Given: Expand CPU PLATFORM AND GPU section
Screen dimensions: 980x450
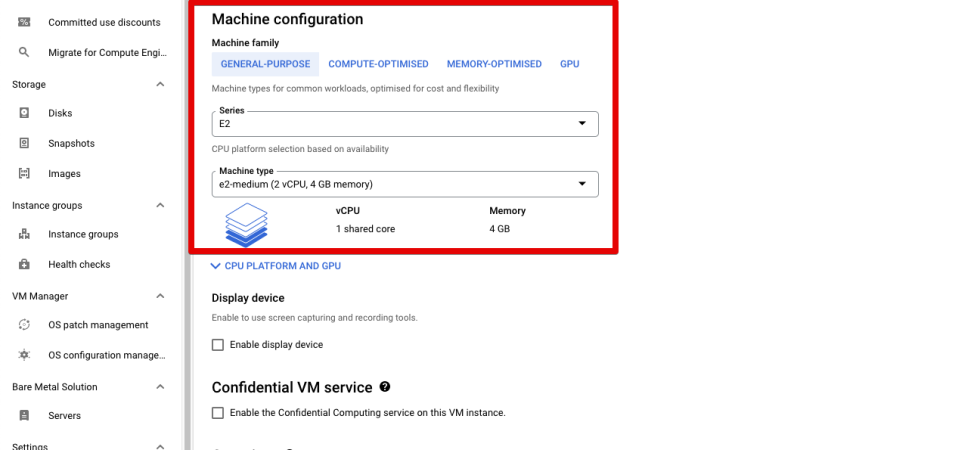Looking at the screenshot, I should [276, 266].
